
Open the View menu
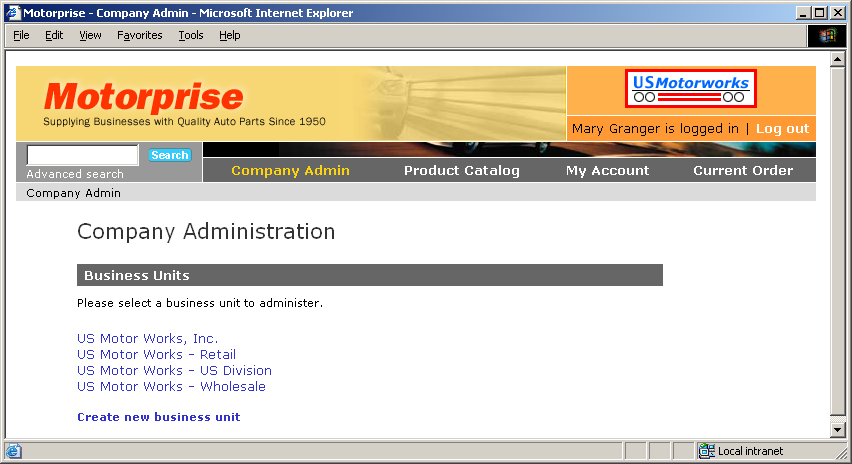tap(90, 35)
